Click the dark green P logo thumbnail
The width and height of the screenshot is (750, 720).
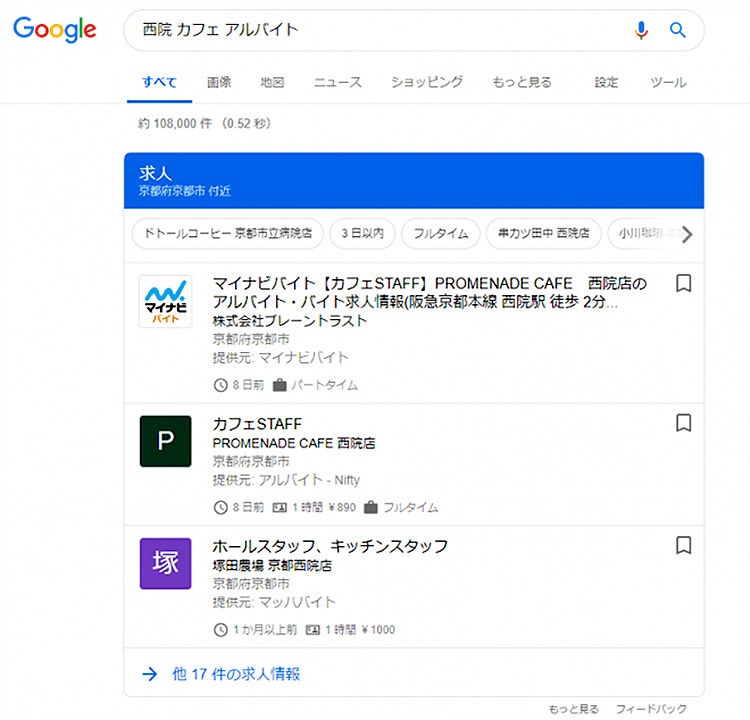165,441
